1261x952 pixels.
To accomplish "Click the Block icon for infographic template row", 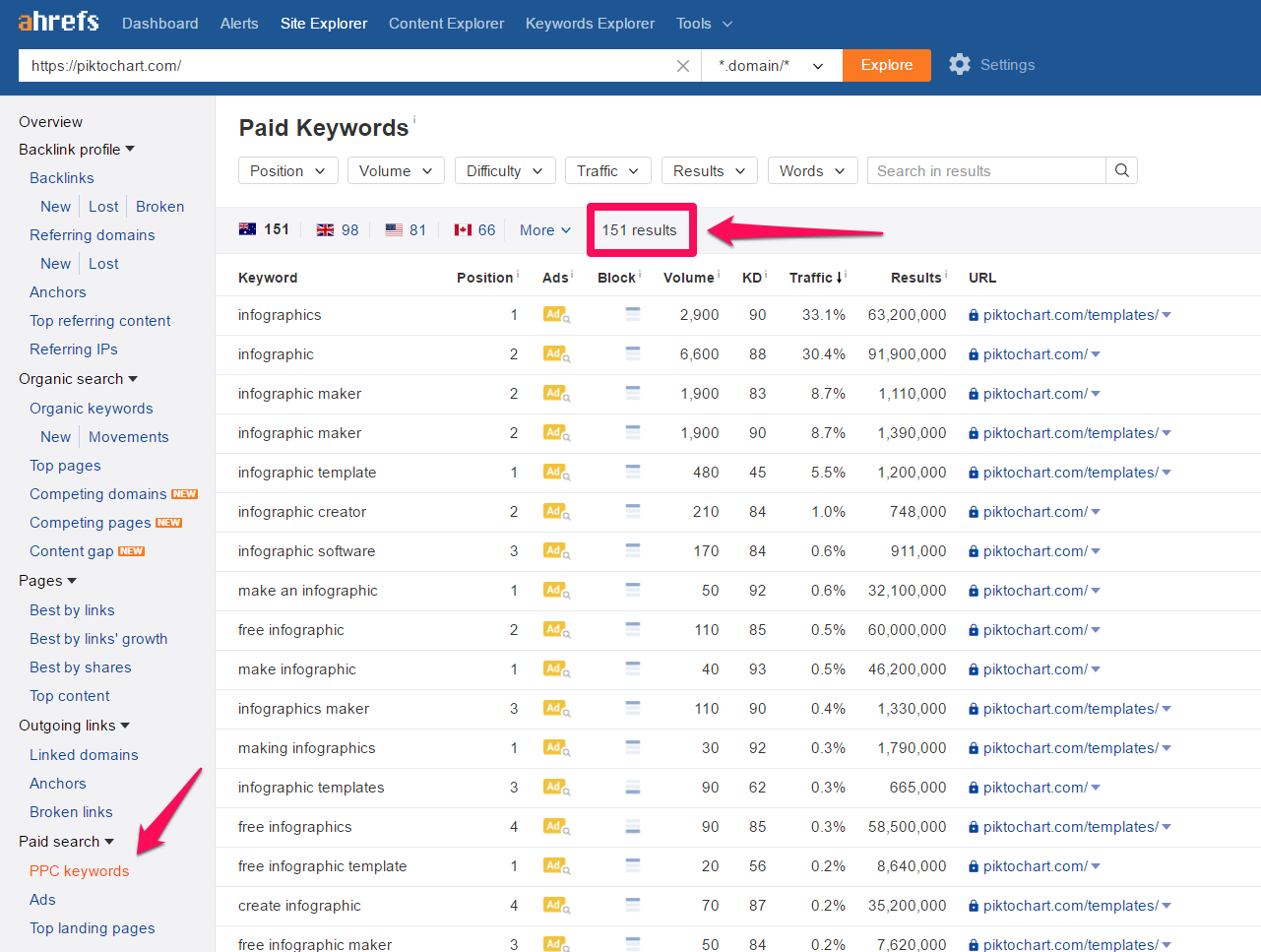I will point(633,472).
